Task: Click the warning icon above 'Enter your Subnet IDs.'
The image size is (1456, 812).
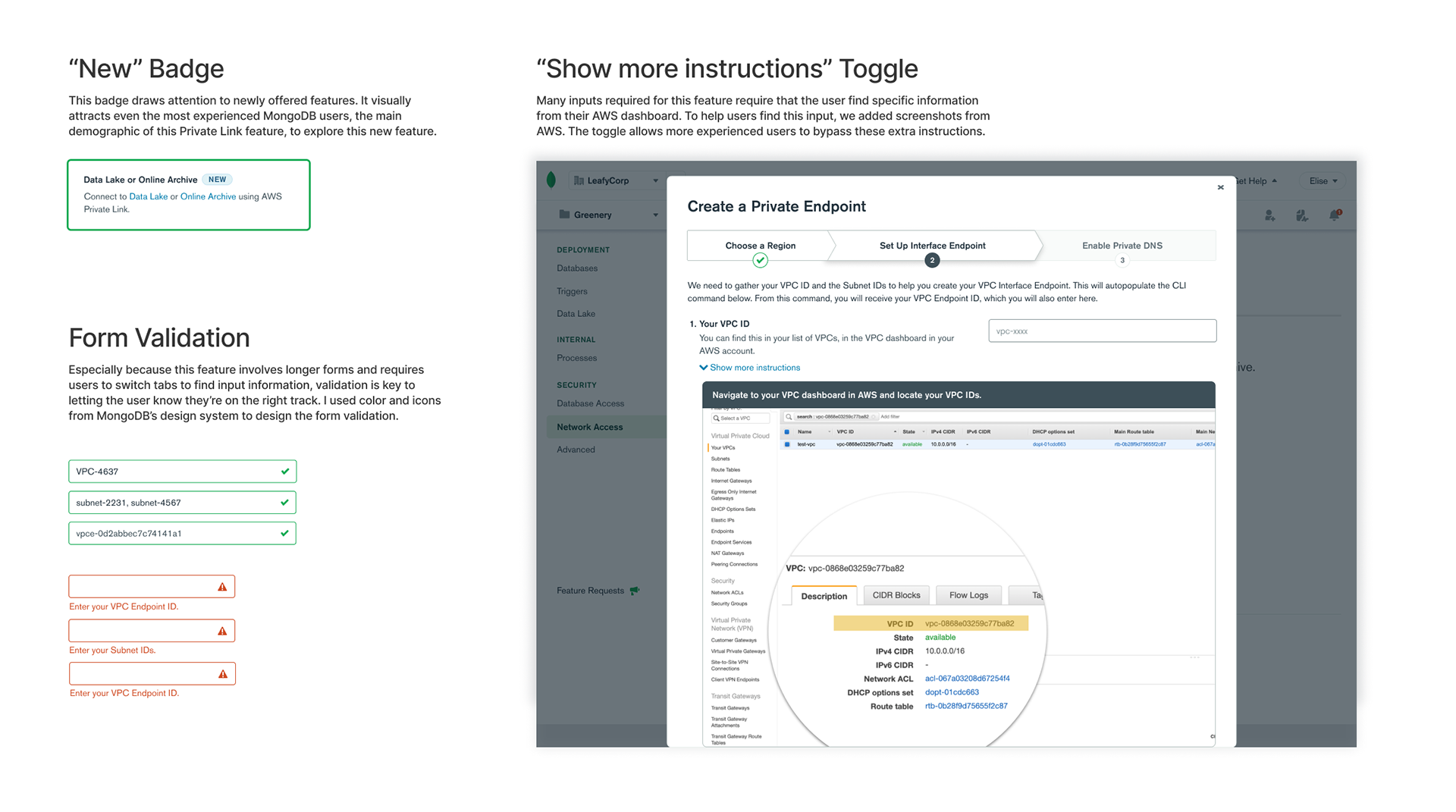Action: pyautogui.click(x=222, y=631)
